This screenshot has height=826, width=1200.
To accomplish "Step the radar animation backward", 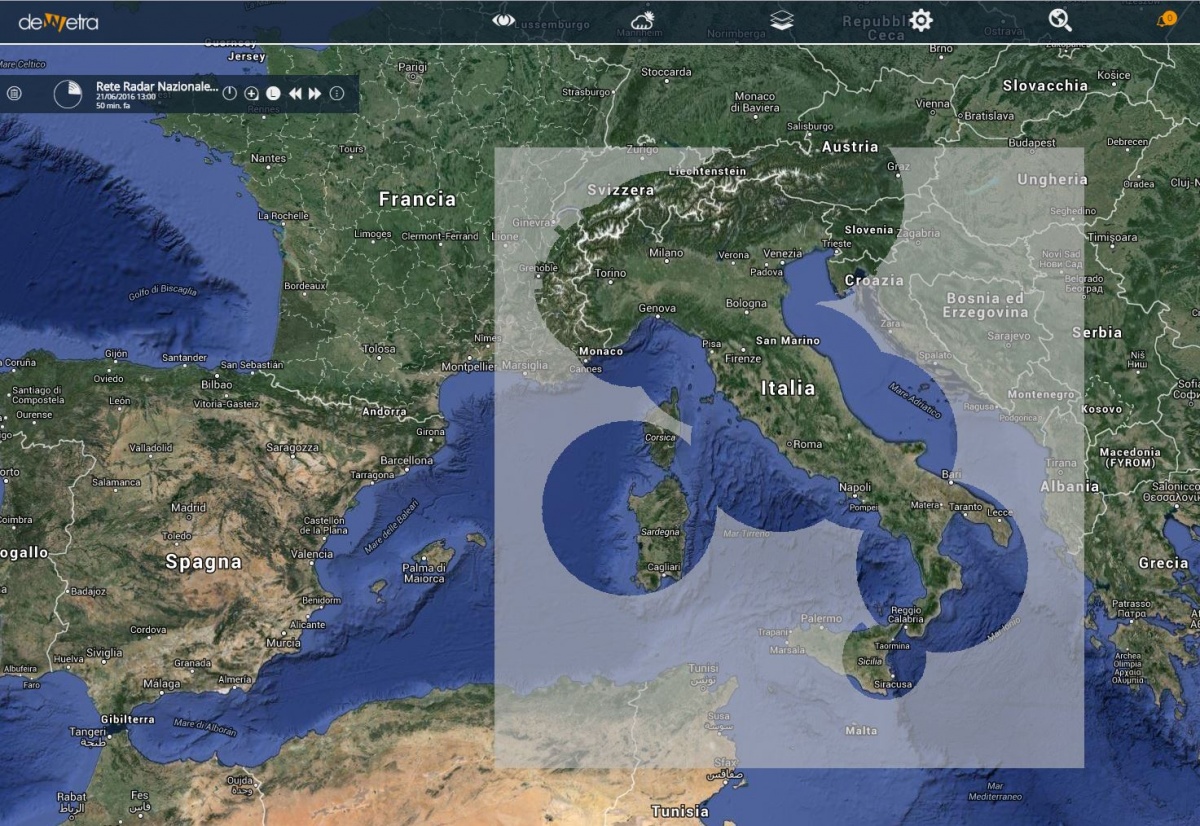I will point(296,91).
